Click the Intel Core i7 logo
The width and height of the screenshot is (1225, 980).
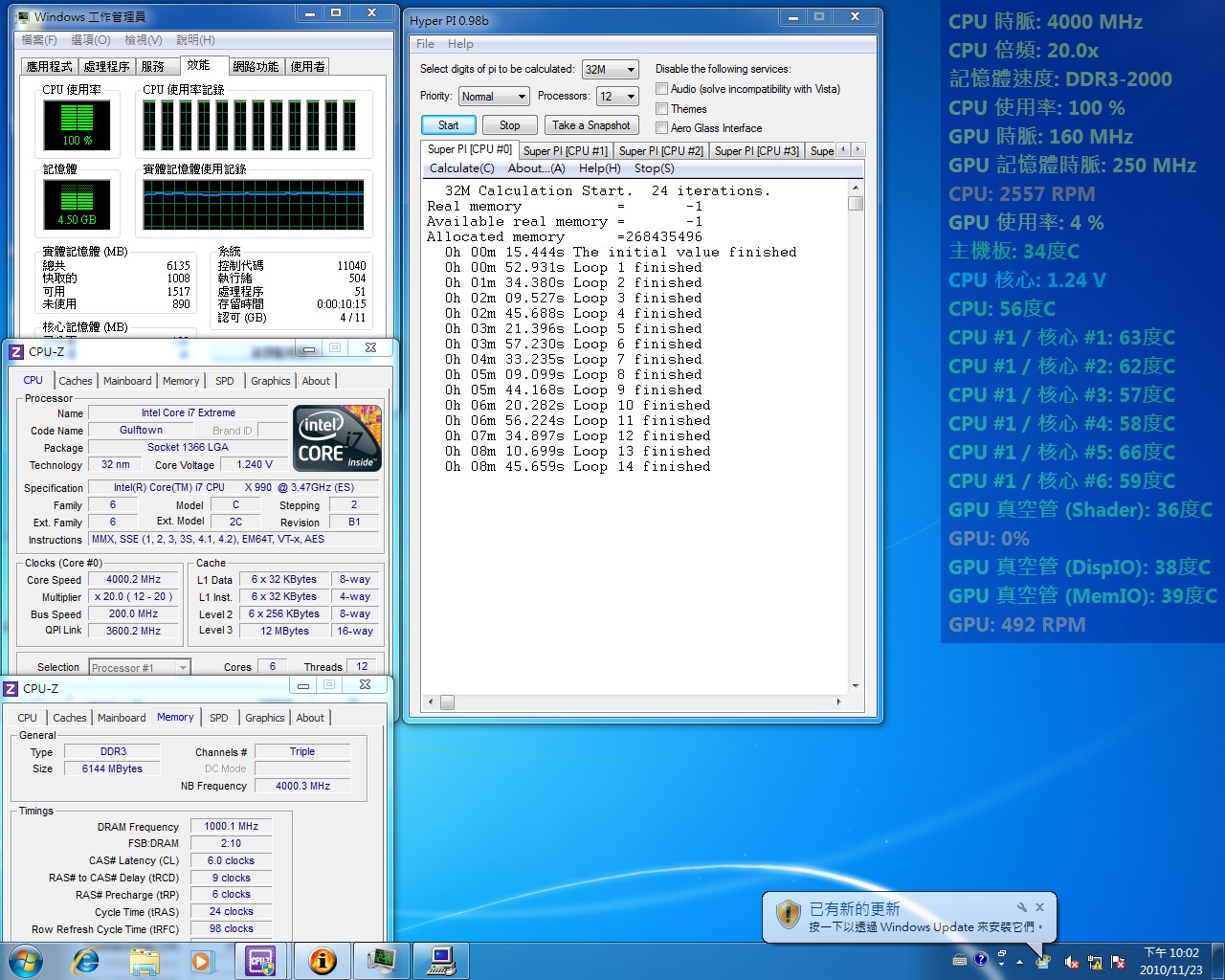pyautogui.click(x=338, y=438)
